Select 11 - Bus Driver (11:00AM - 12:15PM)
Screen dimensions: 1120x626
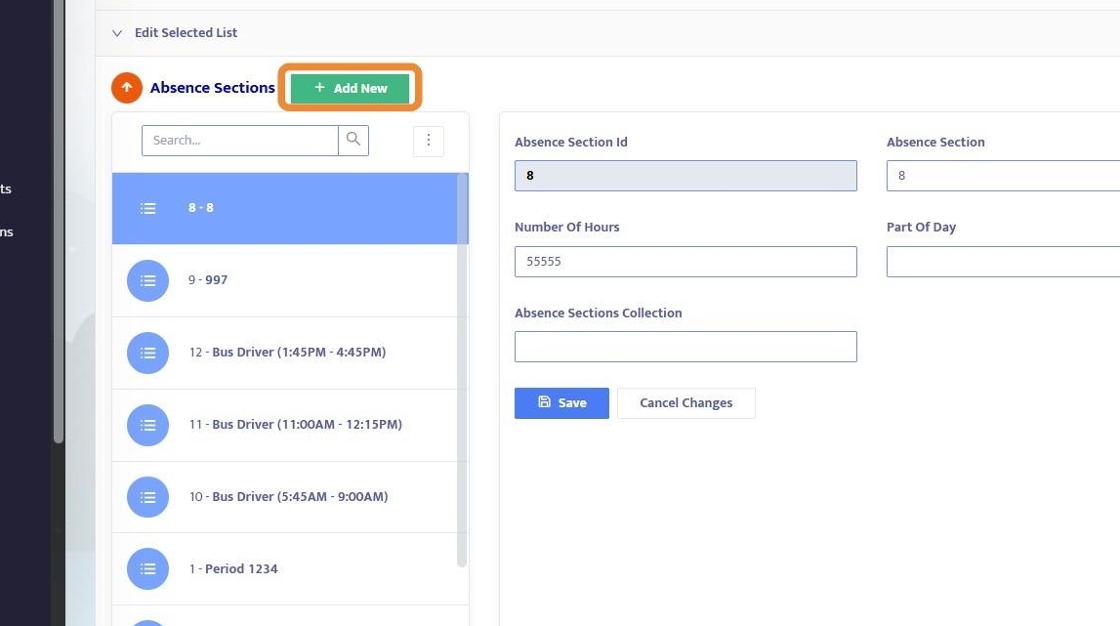coord(284,424)
